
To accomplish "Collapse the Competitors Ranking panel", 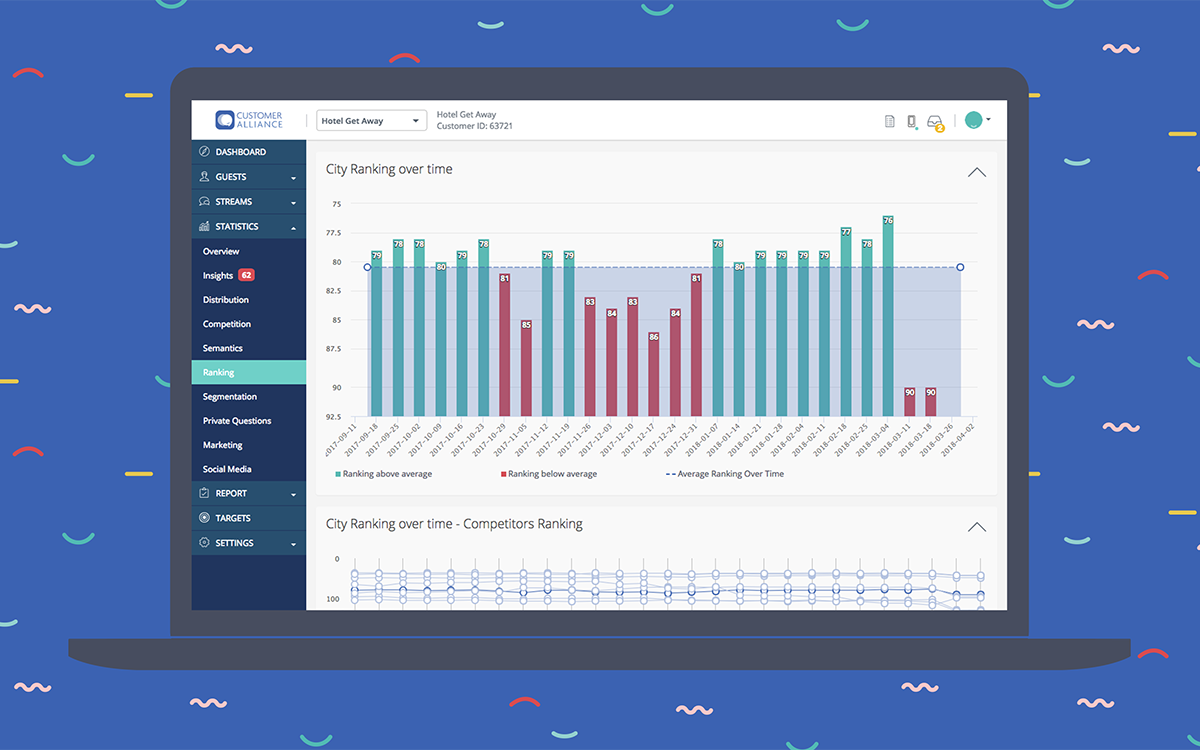I will [977, 527].
